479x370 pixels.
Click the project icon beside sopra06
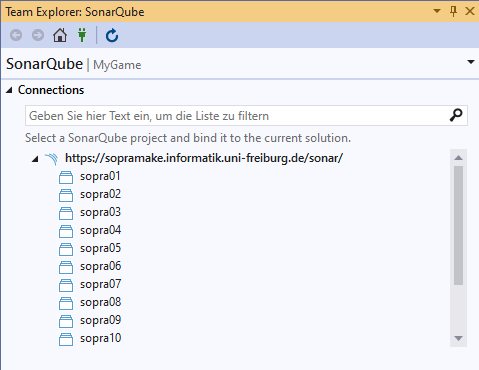coord(66,267)
